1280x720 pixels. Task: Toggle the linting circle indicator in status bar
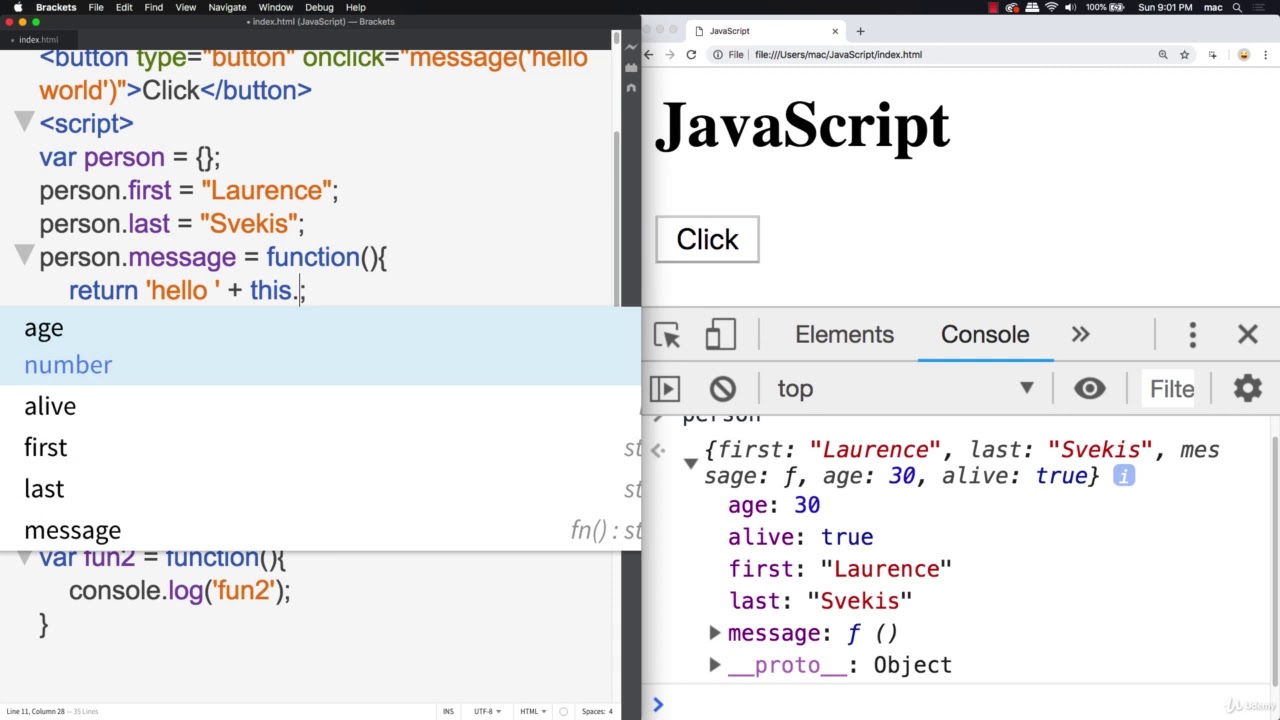[563, 711]
